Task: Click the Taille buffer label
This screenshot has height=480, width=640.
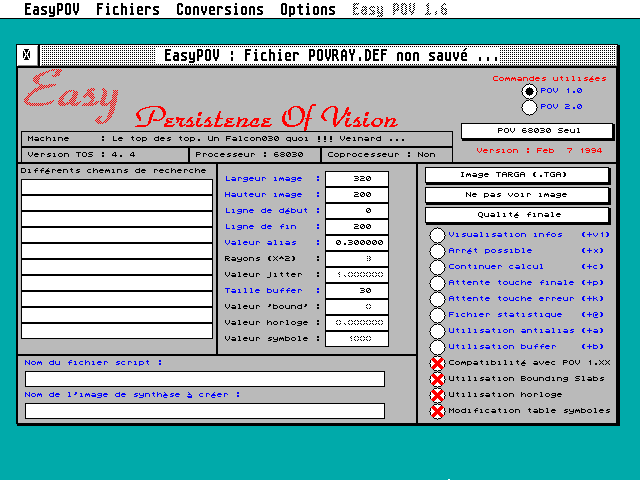Action: (264, 291)
